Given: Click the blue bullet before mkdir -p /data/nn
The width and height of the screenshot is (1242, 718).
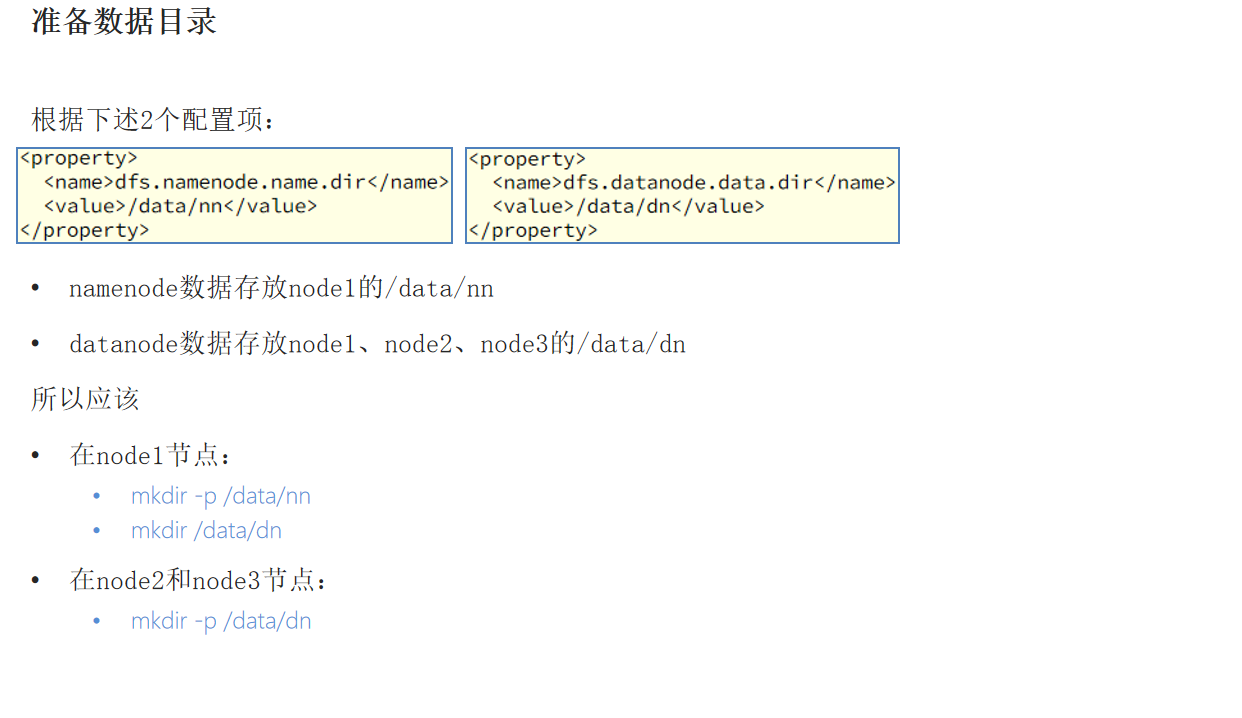Looking at the screenshot, I should 97,496.
